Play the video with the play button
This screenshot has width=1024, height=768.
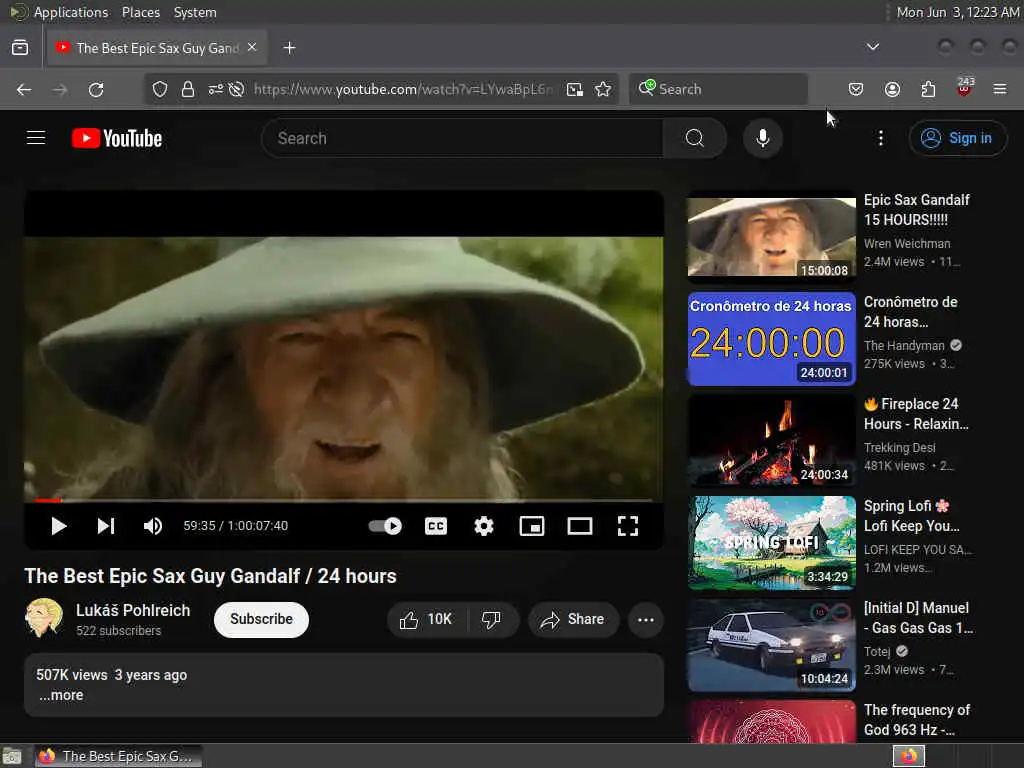click(x=59, y=526)
